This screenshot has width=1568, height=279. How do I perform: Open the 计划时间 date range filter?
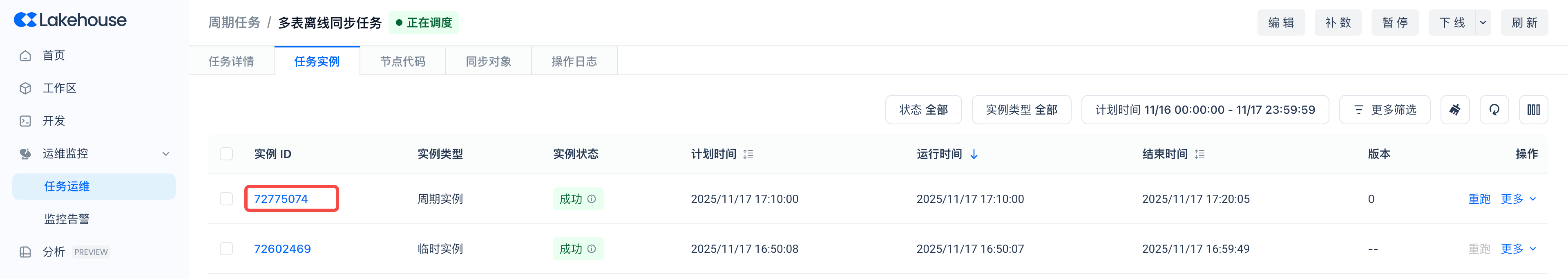point(1204,110)
